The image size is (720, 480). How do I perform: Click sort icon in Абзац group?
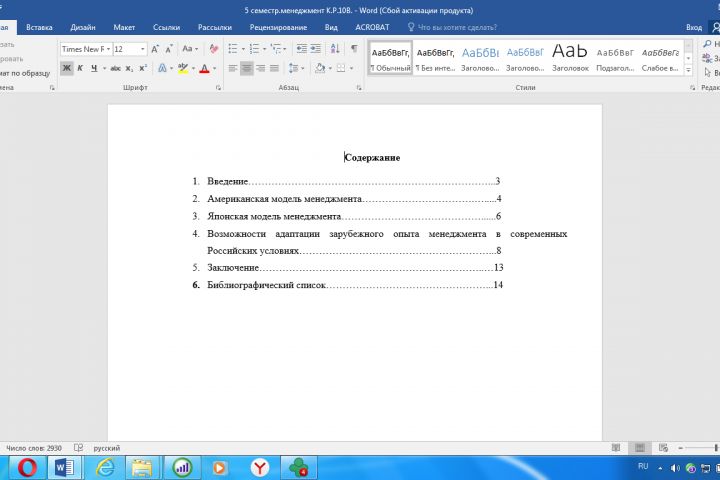tap(335, 49)
